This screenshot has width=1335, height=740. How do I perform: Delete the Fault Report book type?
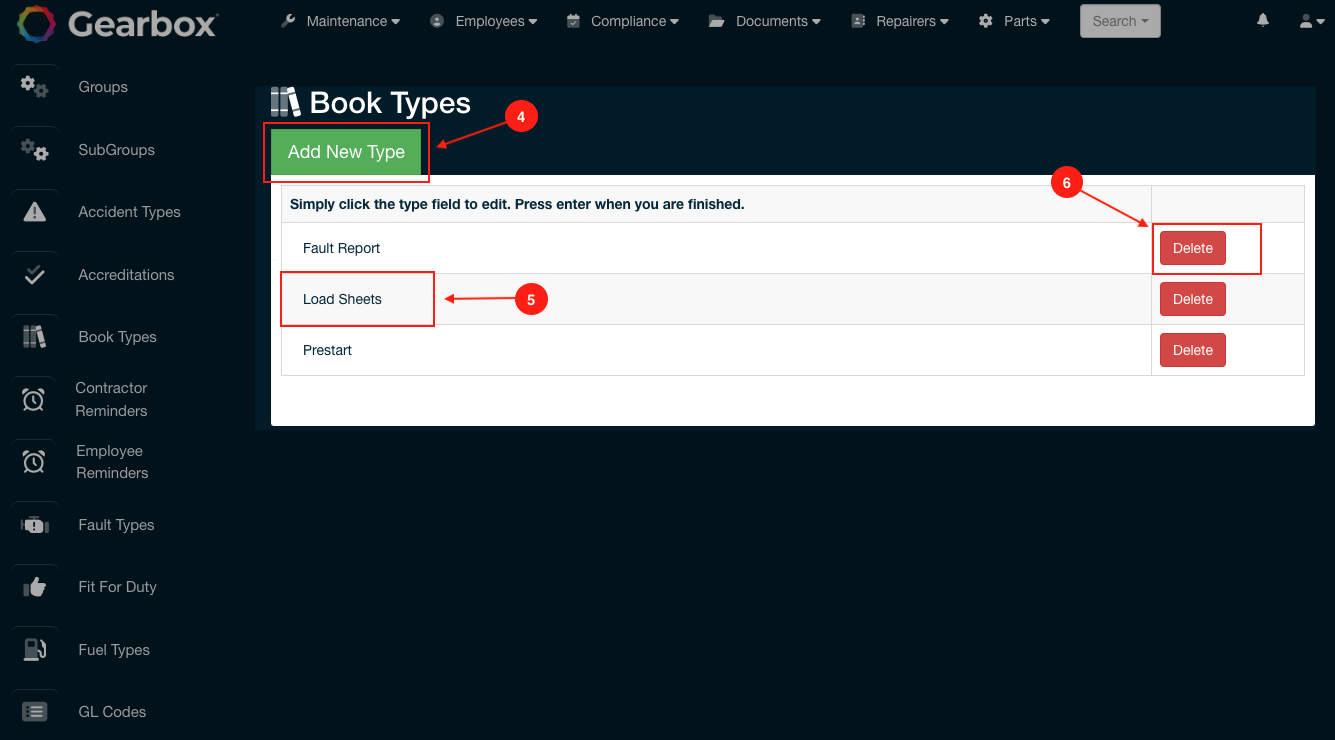coord(1192,248)
